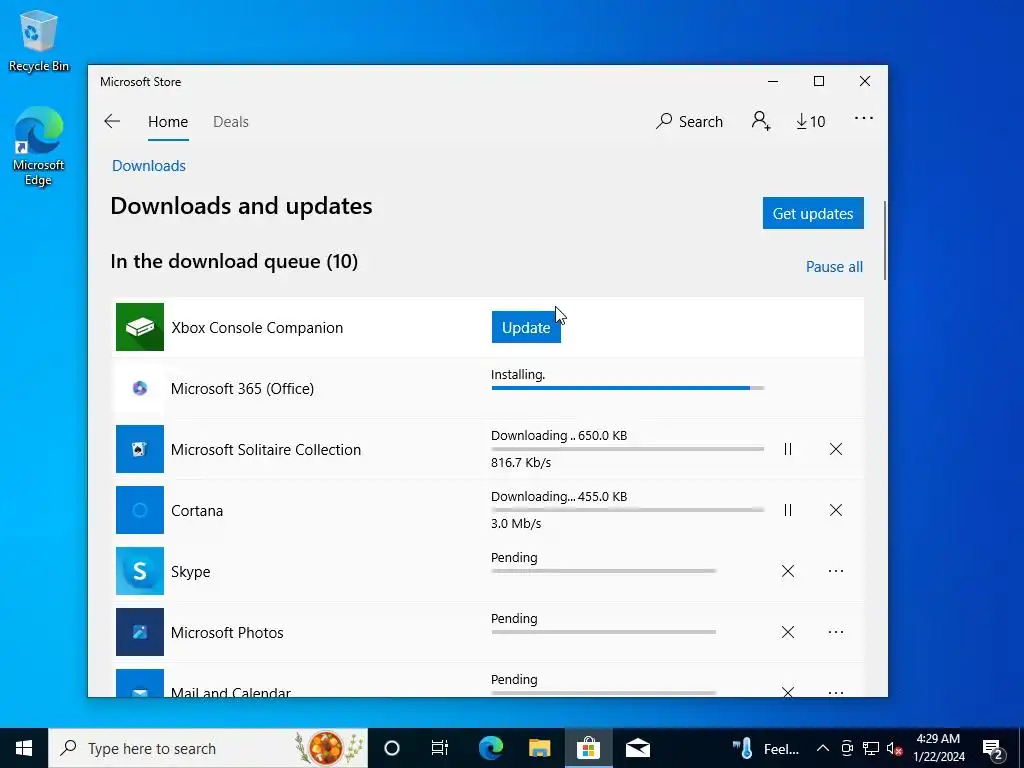1024x768 pixels.
Task: Click the Store window vertical scrollbar
Action: click(x=884, y=240)
